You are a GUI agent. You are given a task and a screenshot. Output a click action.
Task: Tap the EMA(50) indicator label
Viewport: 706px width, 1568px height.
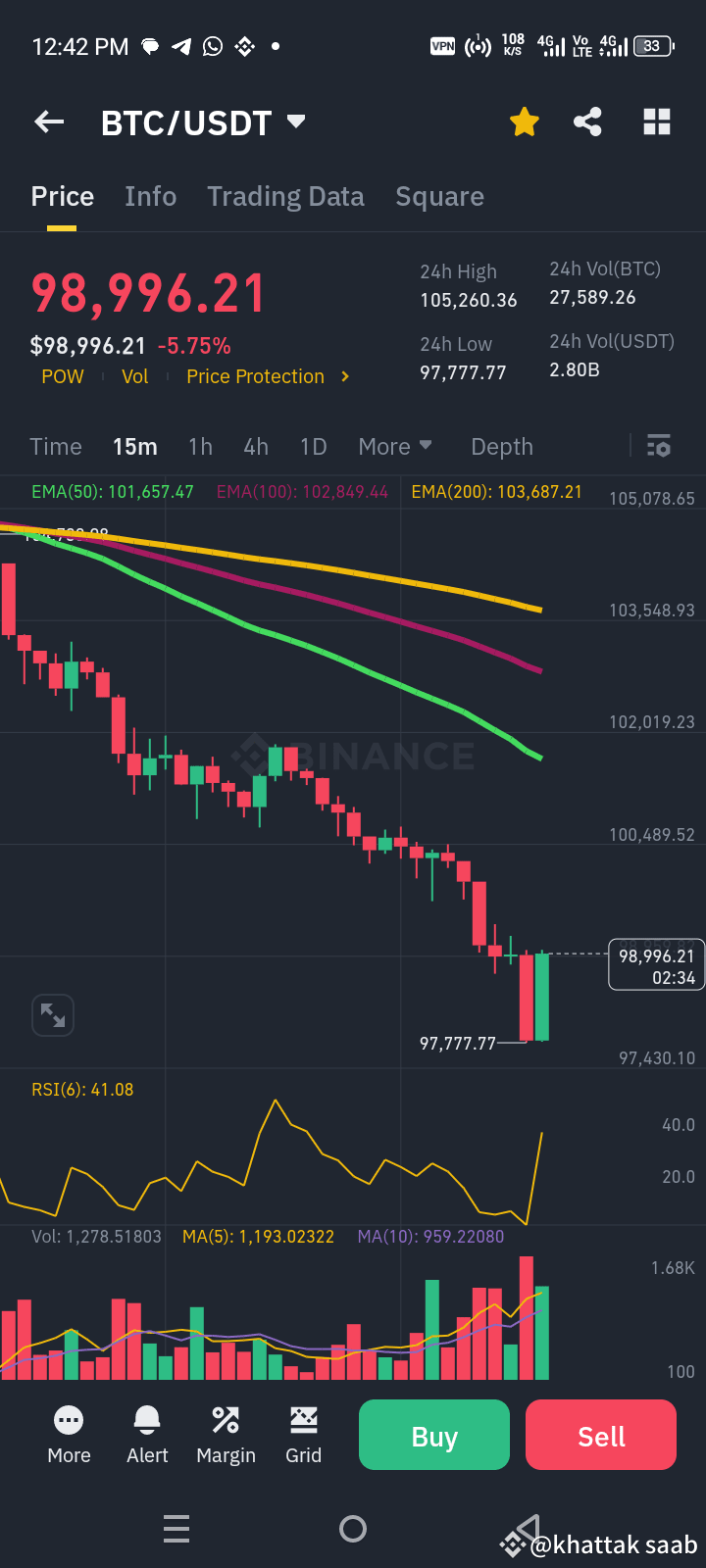(113, 492)
